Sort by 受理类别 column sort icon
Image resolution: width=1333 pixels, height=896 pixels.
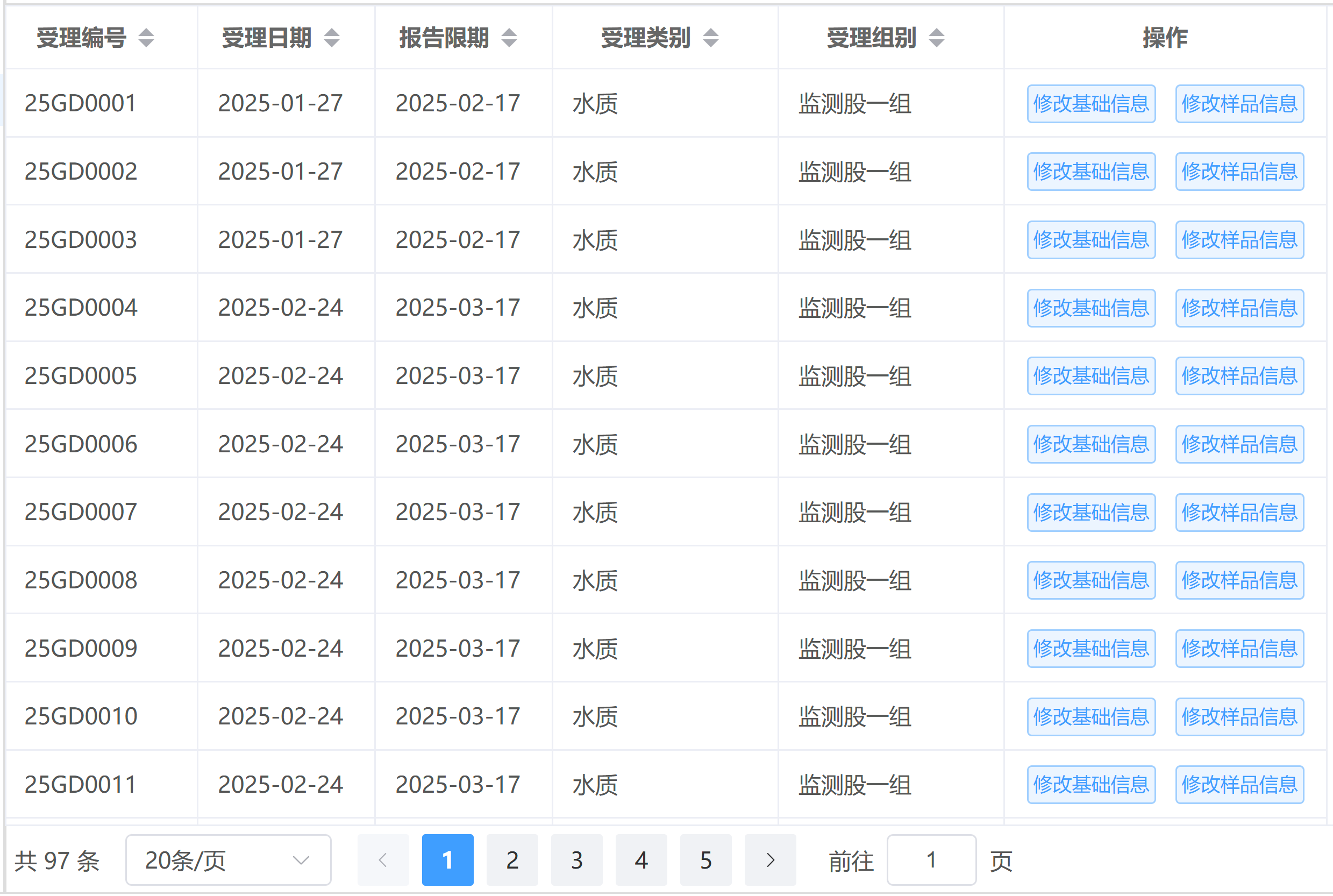click(711, 38)
